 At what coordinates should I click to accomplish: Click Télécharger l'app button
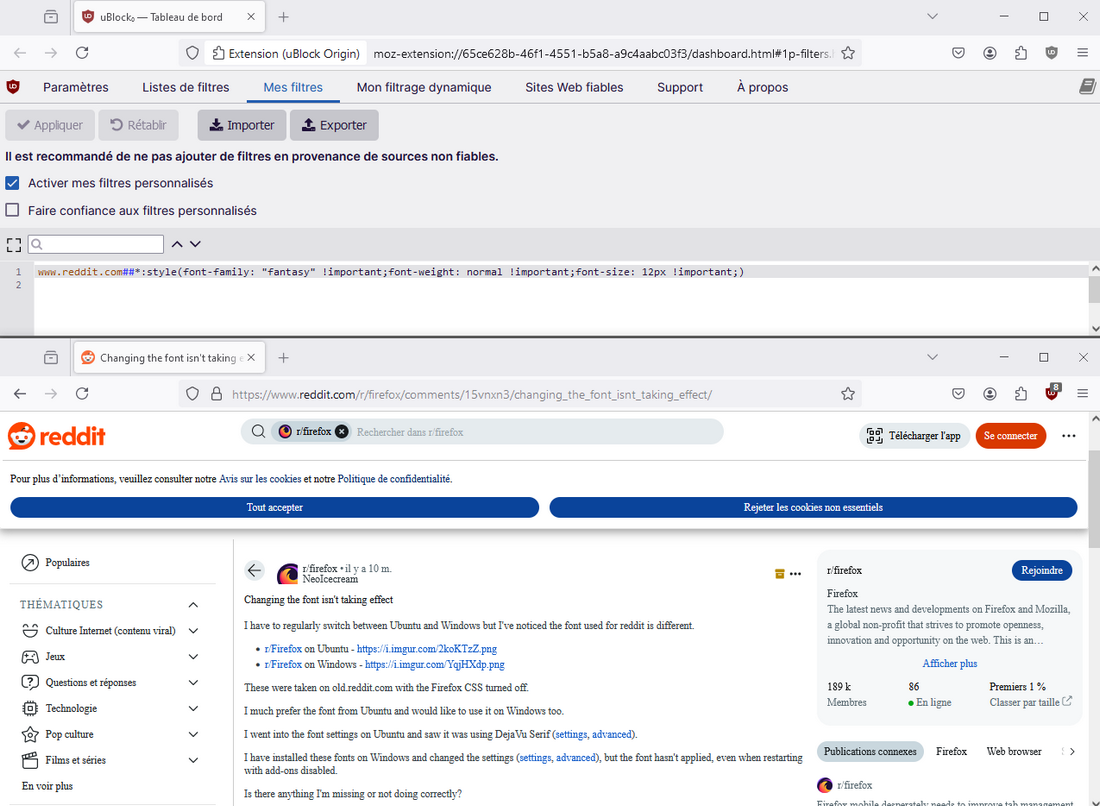pyautogui.click(x=914, y=436)
